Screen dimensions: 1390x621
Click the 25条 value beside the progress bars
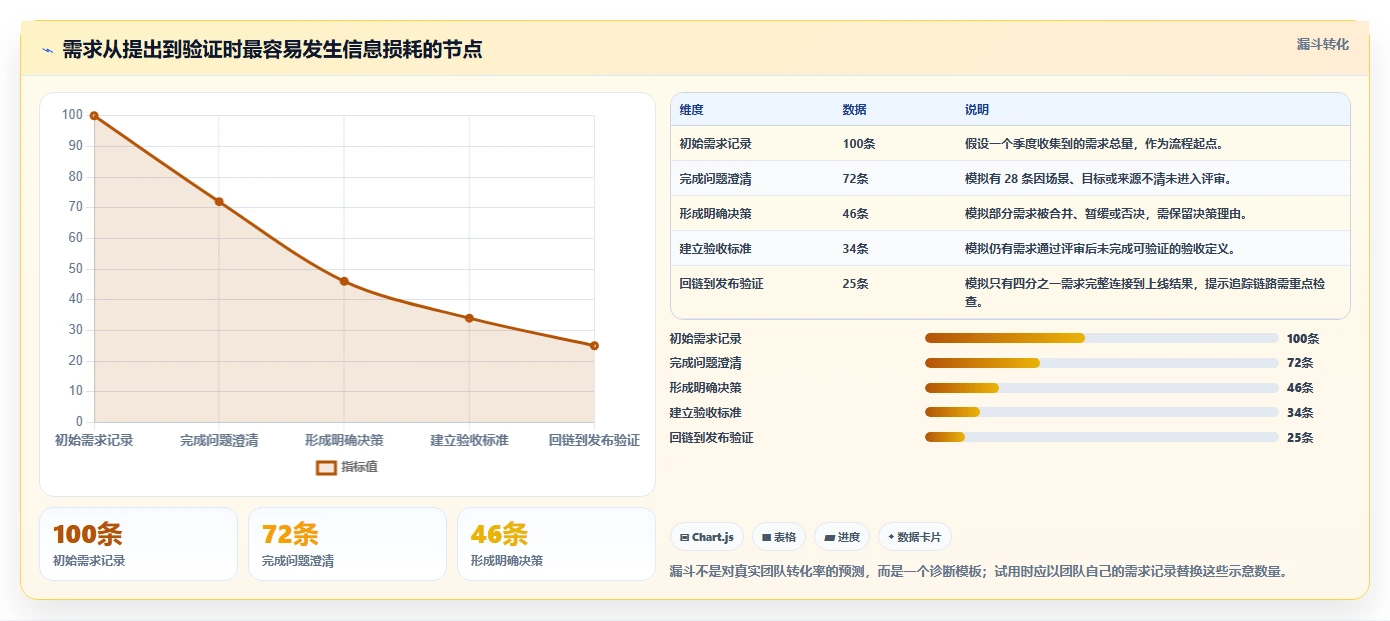tap(1300, 438)
